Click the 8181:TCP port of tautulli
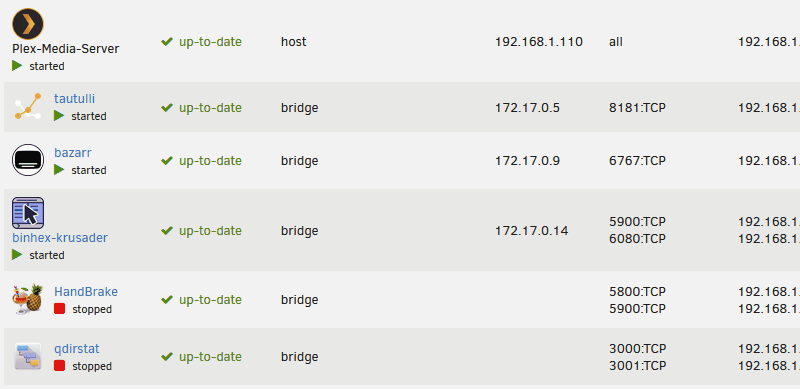This screenshot has height=389, width=800. click(637, 108)
